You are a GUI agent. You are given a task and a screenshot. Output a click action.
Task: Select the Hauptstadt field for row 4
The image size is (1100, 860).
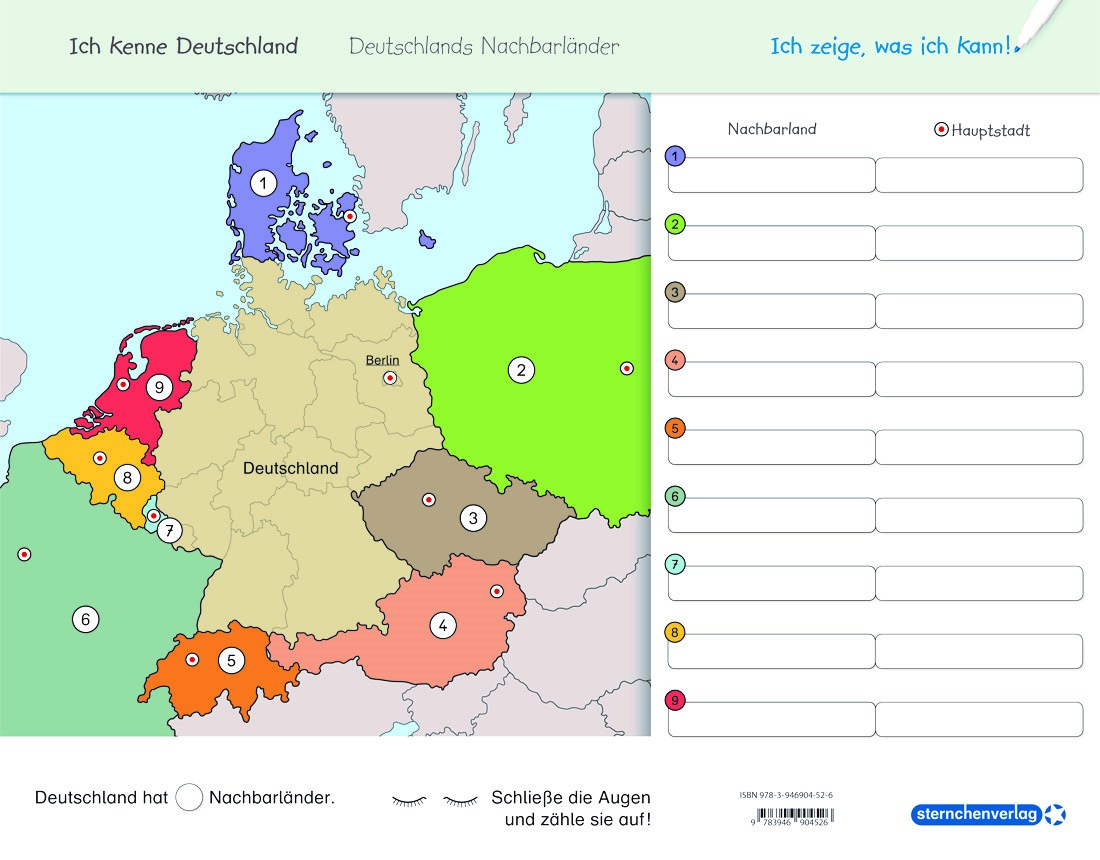click(979, 379)
